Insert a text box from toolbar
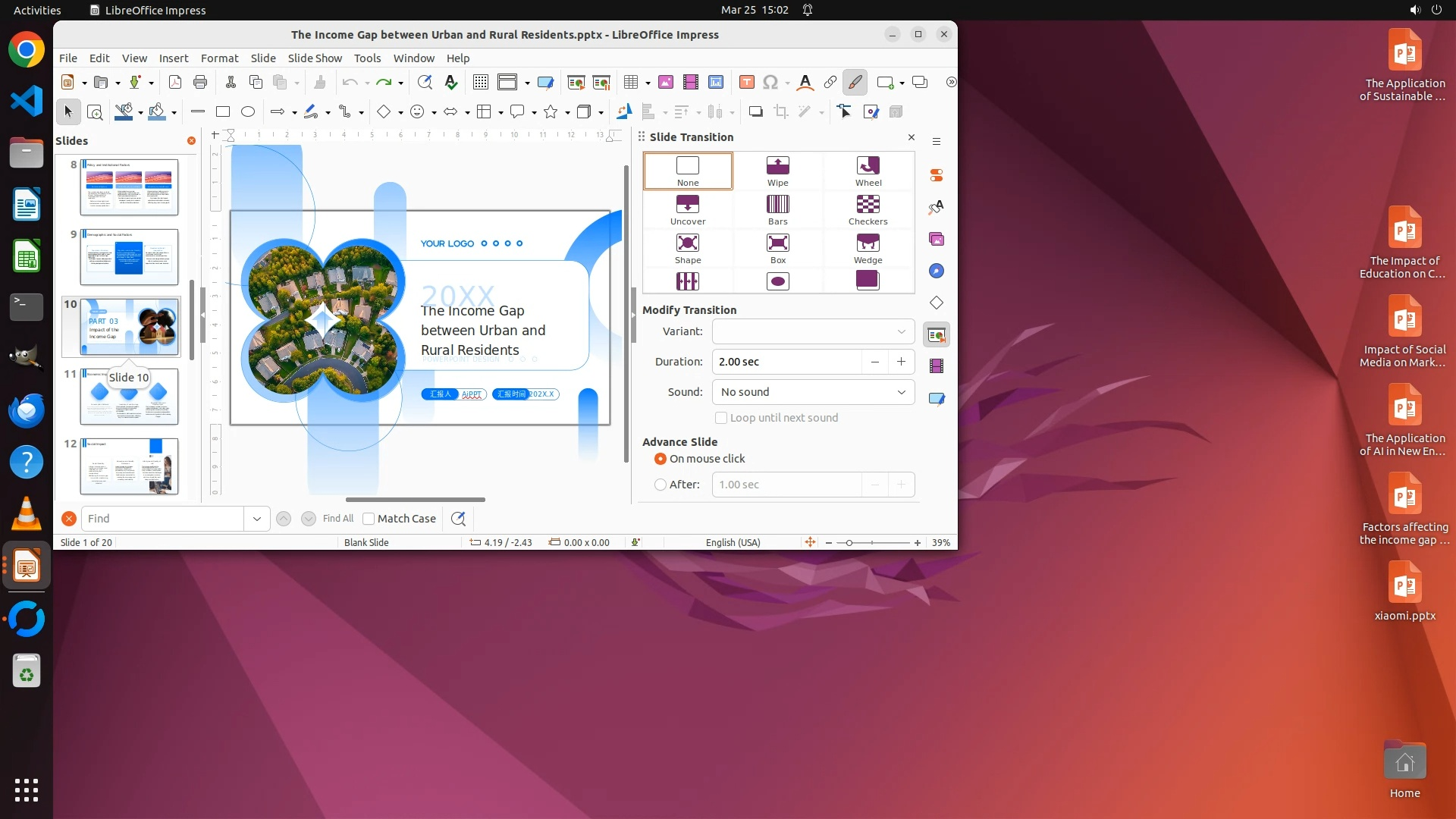The image size is (1456, 819). point(746,83)
